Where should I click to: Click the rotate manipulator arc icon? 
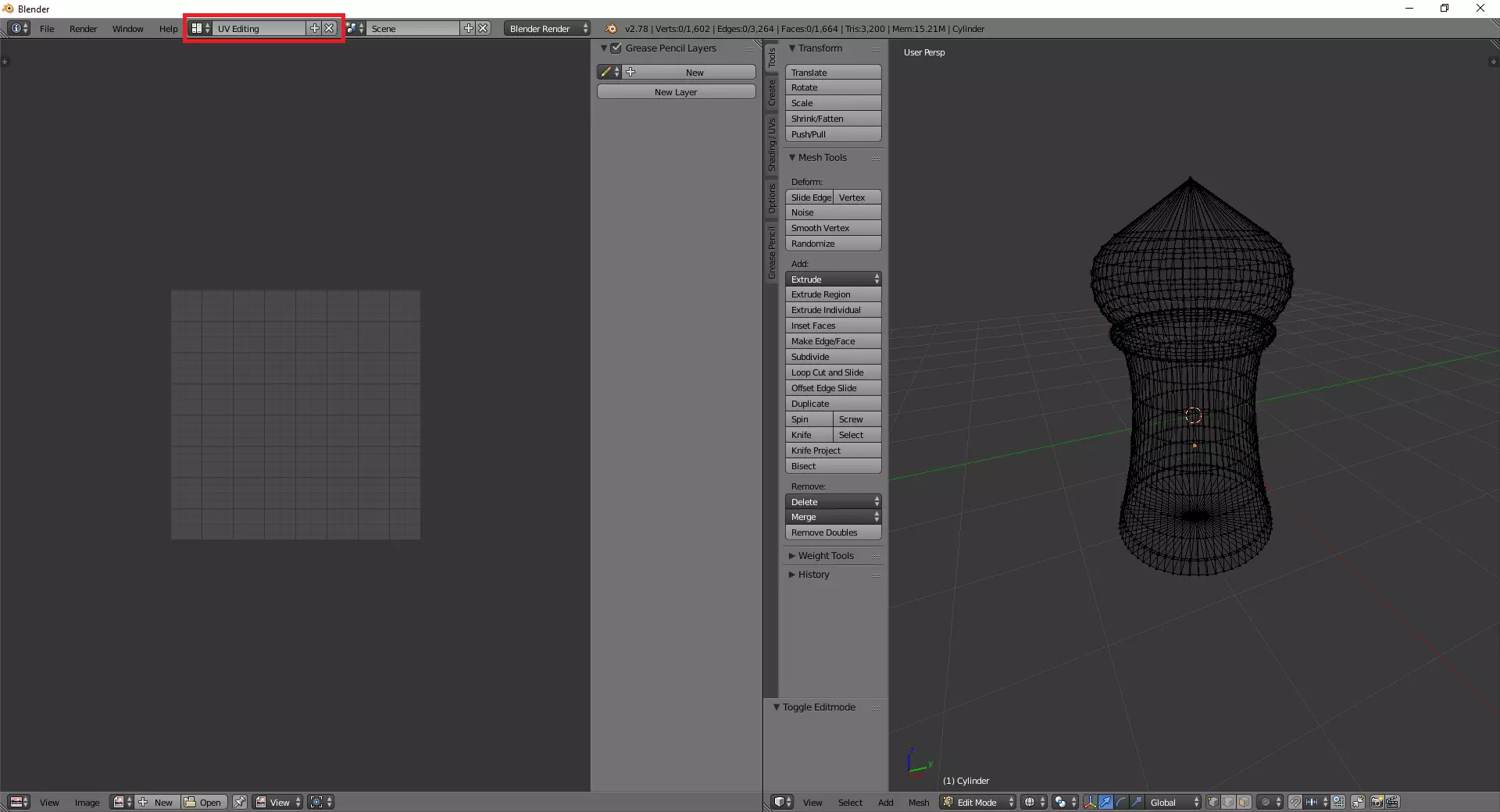(x=1121, y=802)
